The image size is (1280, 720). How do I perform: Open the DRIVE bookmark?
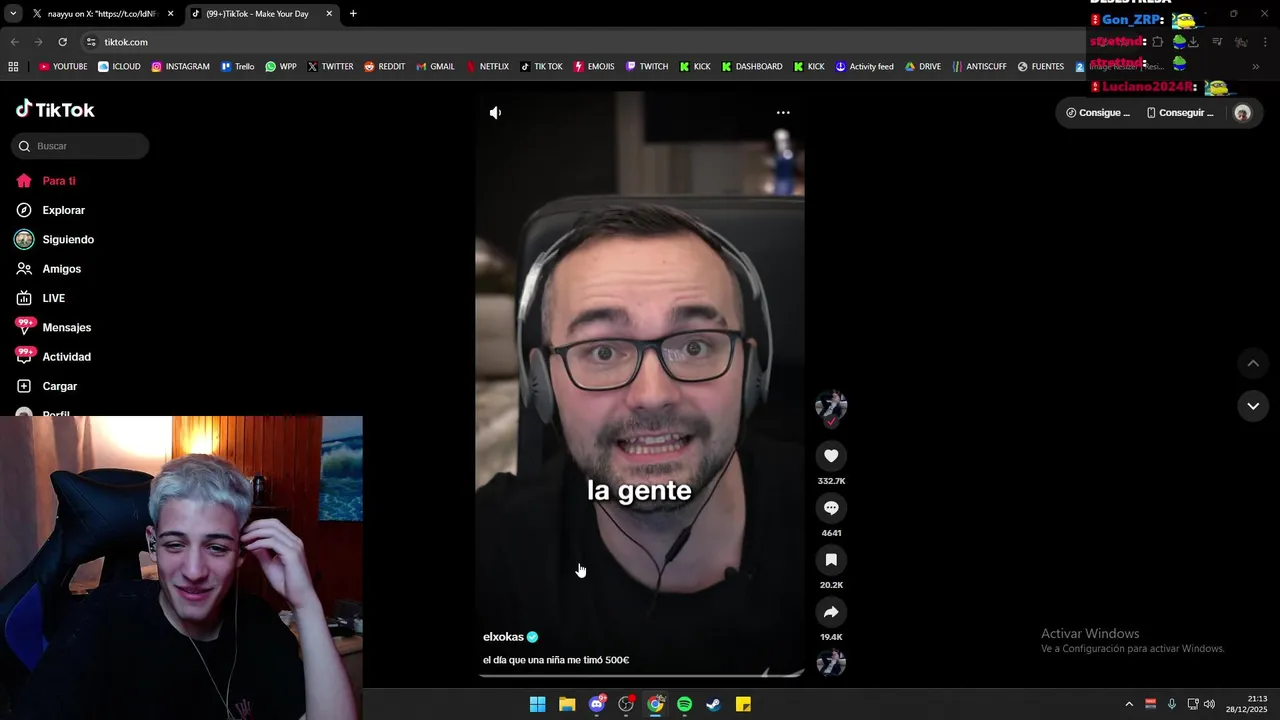923,67
